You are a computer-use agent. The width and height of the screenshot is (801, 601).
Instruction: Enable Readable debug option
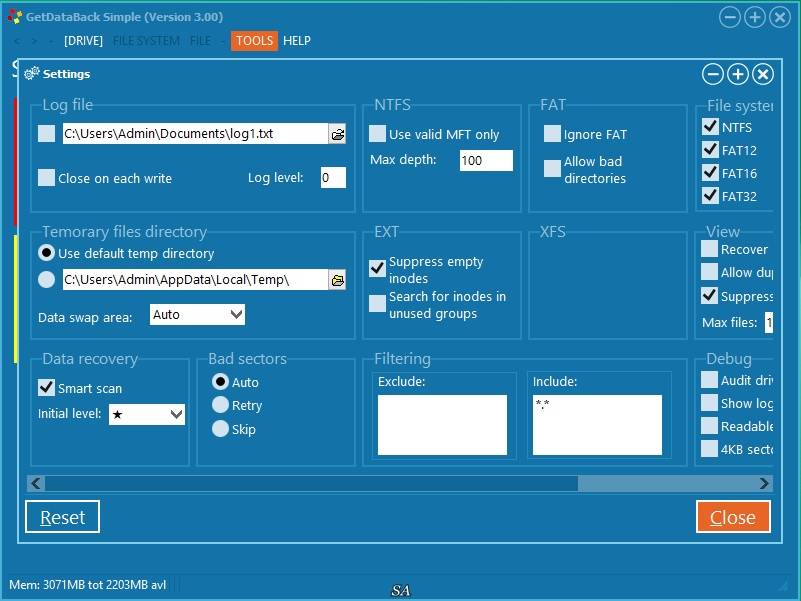709,426
